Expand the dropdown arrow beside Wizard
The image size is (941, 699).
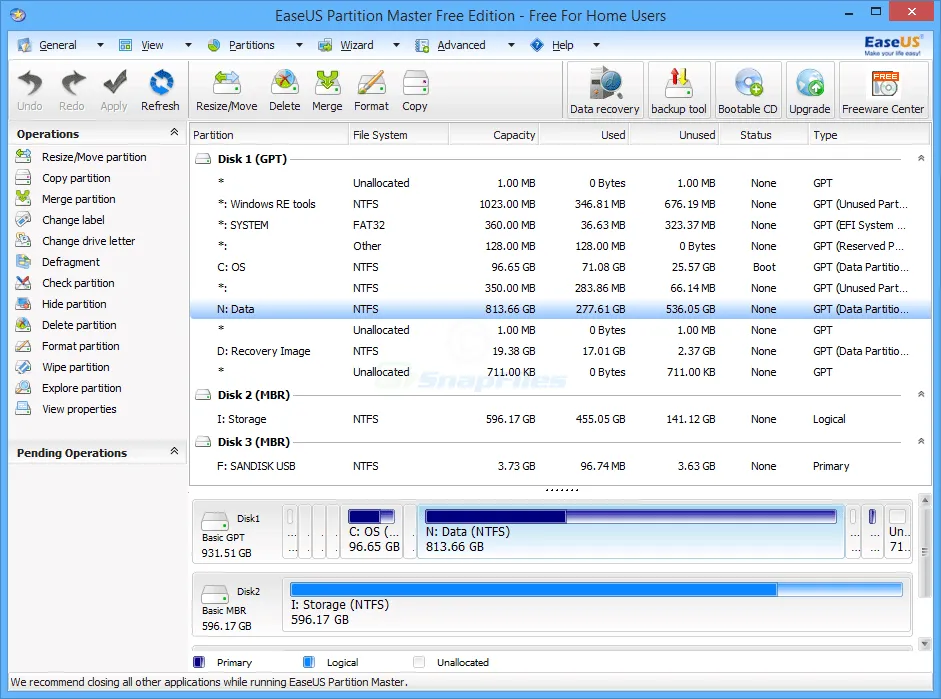coord(396,45)
